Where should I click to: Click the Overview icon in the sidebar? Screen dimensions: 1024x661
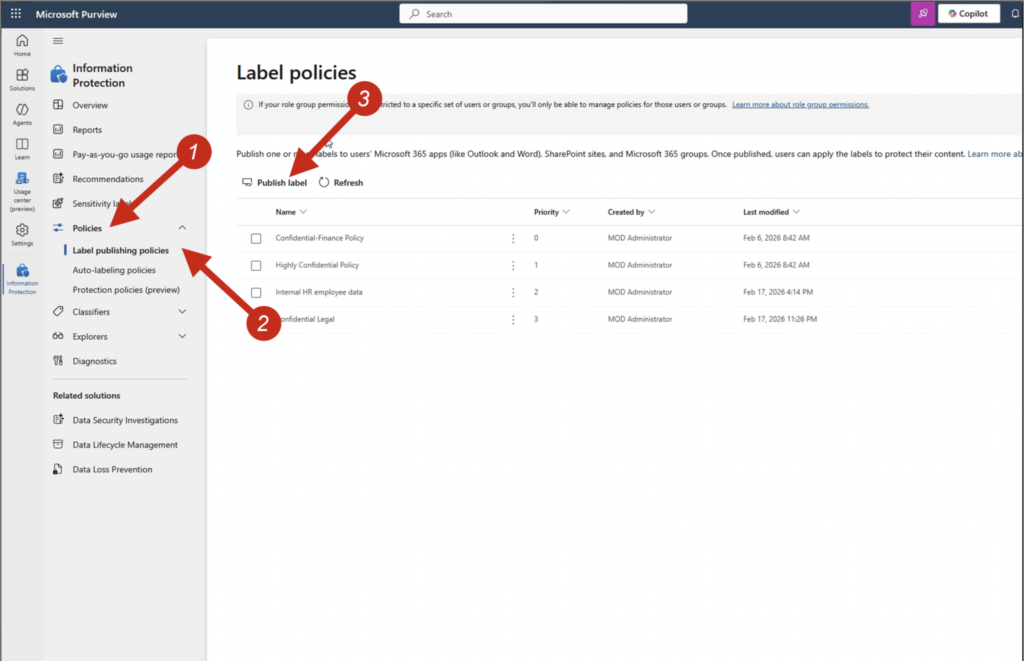coord(58,105)
